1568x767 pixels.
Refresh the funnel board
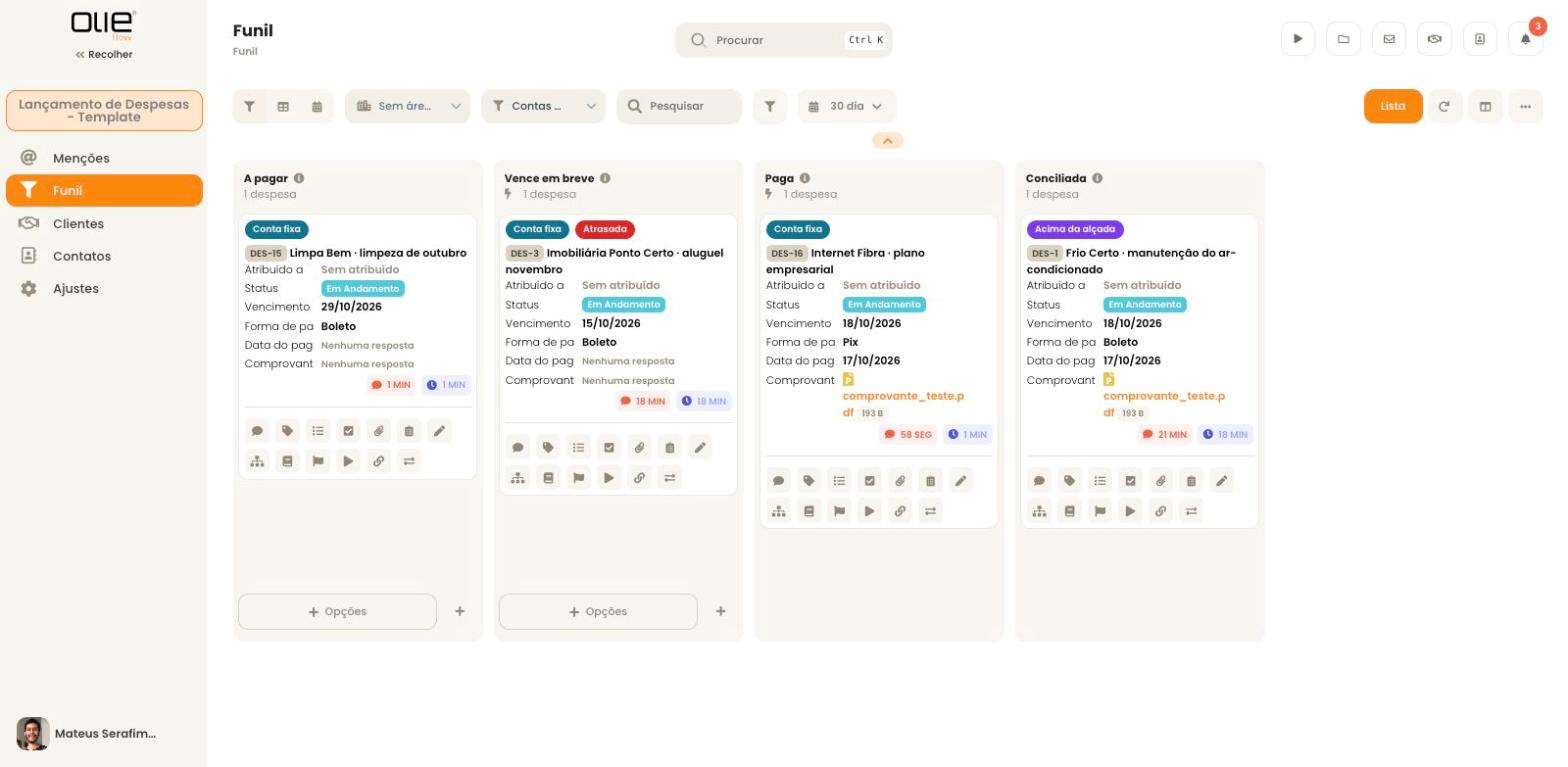click(x=1444, y=106)
